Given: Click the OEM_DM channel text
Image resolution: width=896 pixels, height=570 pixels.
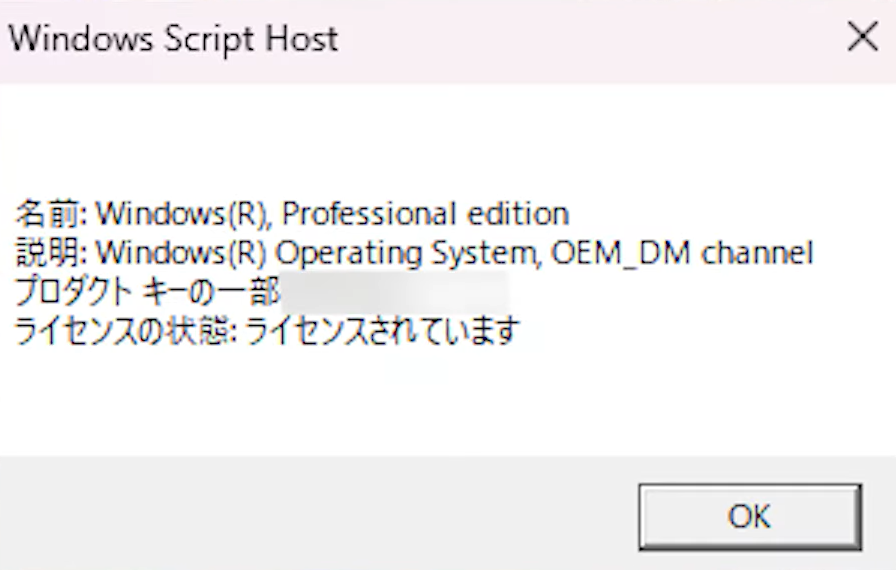Looking at the screenshot, I should pos(683,252).
